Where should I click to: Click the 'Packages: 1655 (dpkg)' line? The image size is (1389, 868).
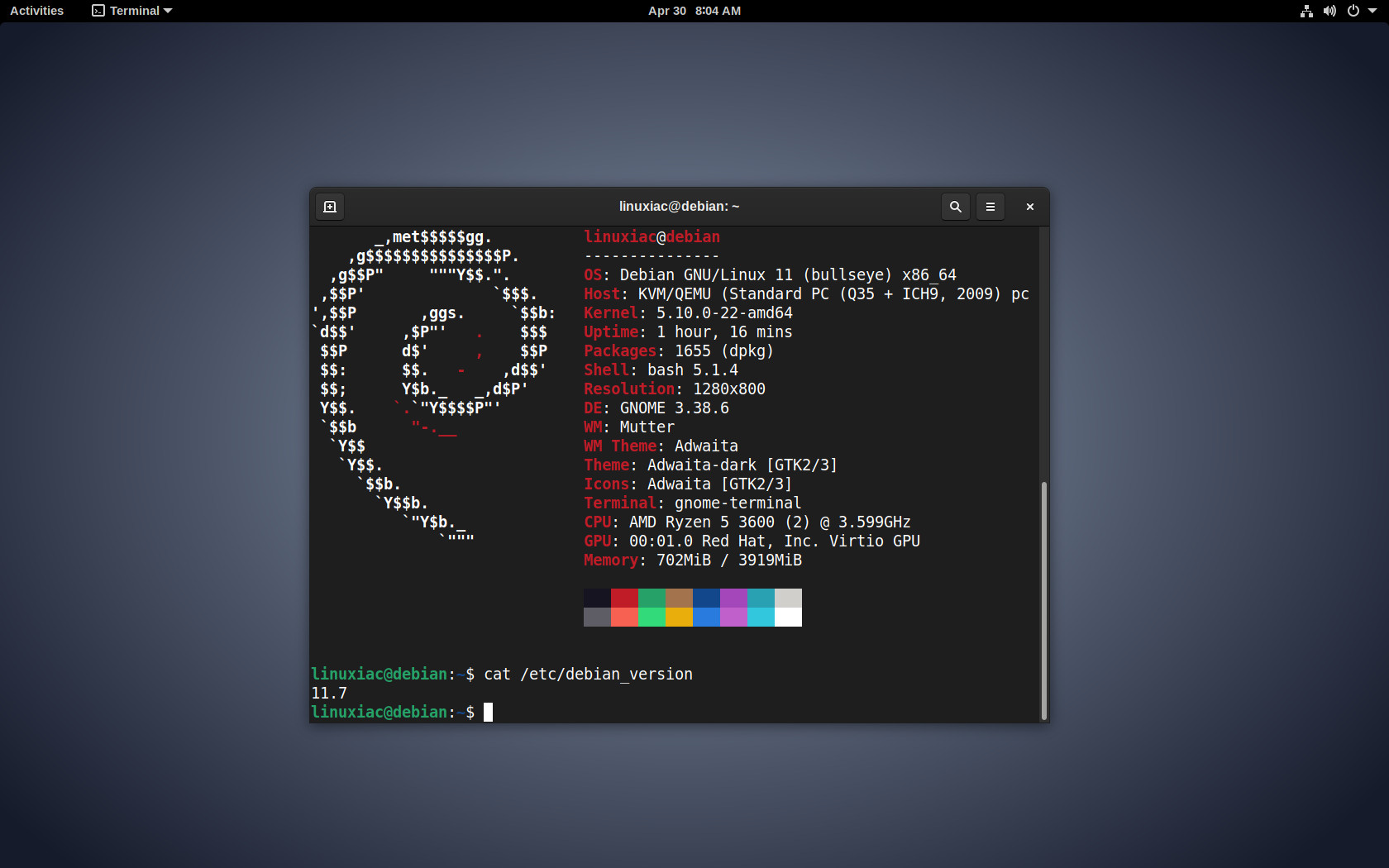click(679, 351)
